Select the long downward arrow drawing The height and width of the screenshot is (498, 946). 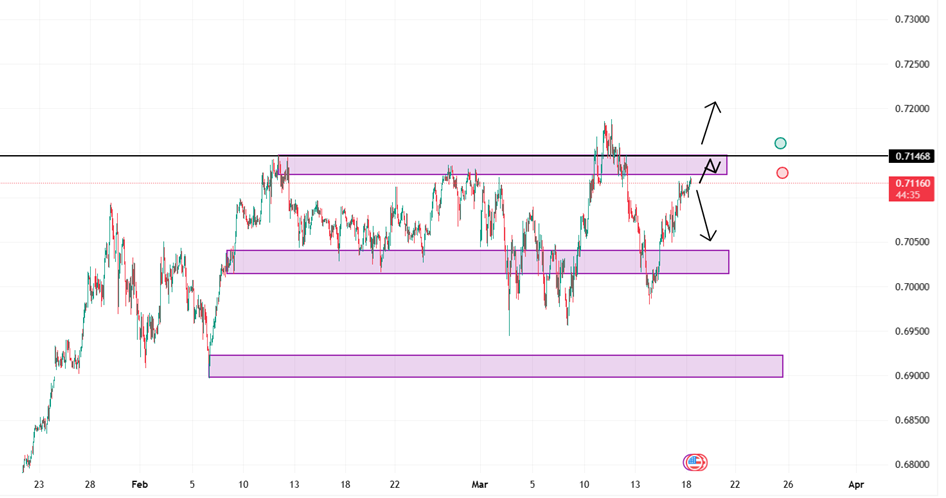(704, 213)
